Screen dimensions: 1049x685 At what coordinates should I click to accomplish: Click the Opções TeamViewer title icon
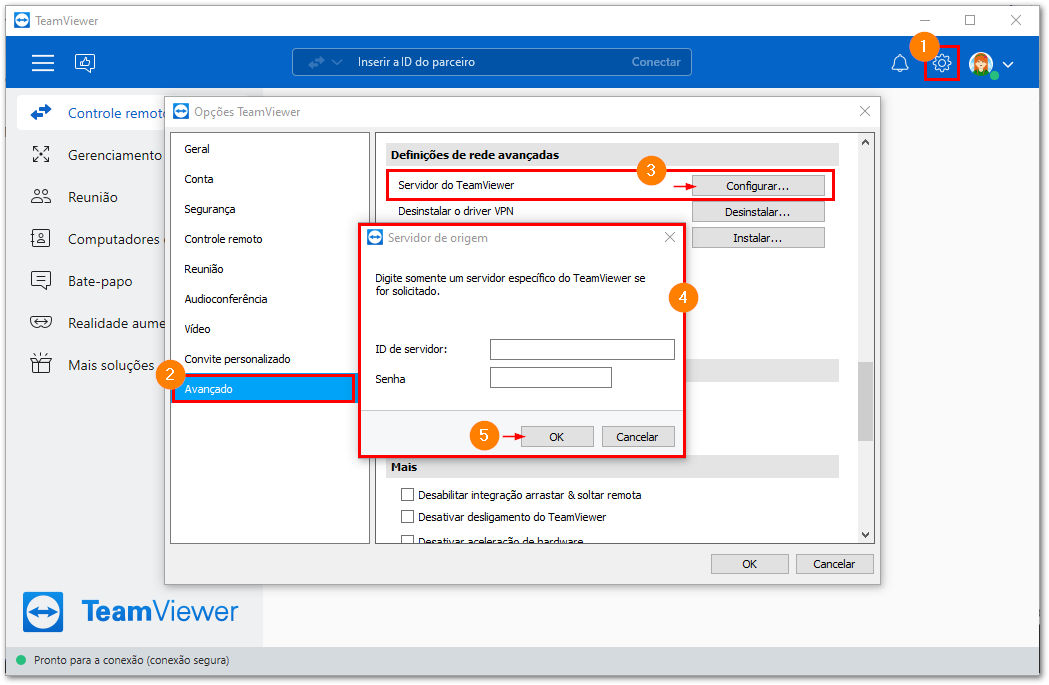pyautogui.click(x=181, y=111)
